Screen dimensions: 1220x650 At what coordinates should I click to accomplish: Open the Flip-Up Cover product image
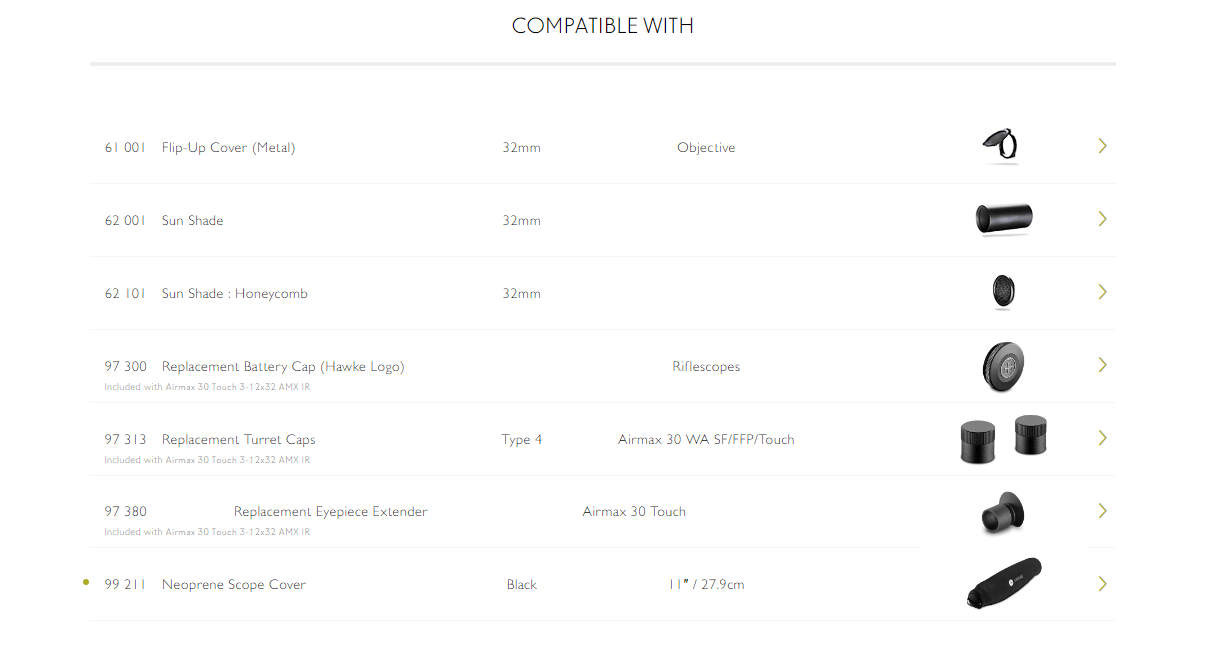click(1001, 146)
